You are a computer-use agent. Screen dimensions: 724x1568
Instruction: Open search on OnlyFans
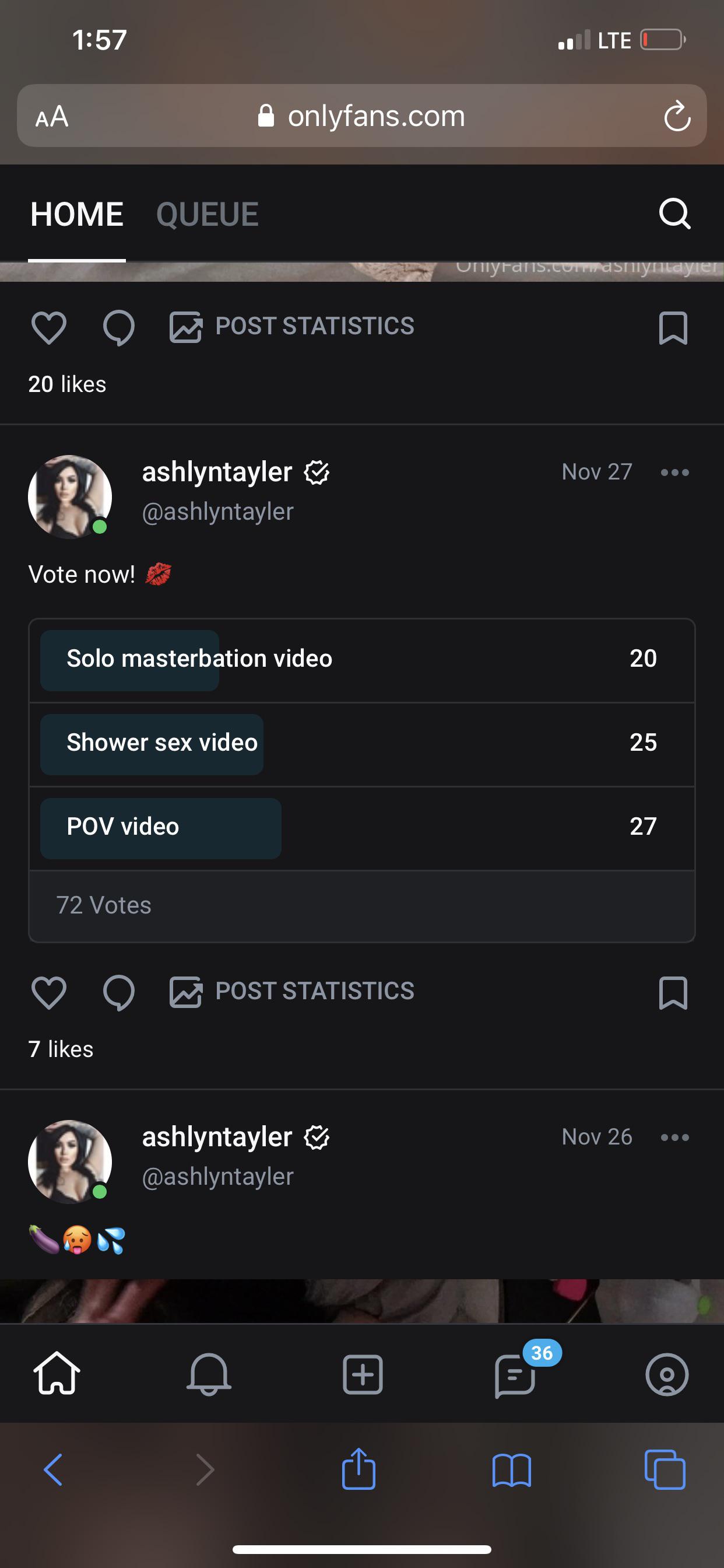674,213
